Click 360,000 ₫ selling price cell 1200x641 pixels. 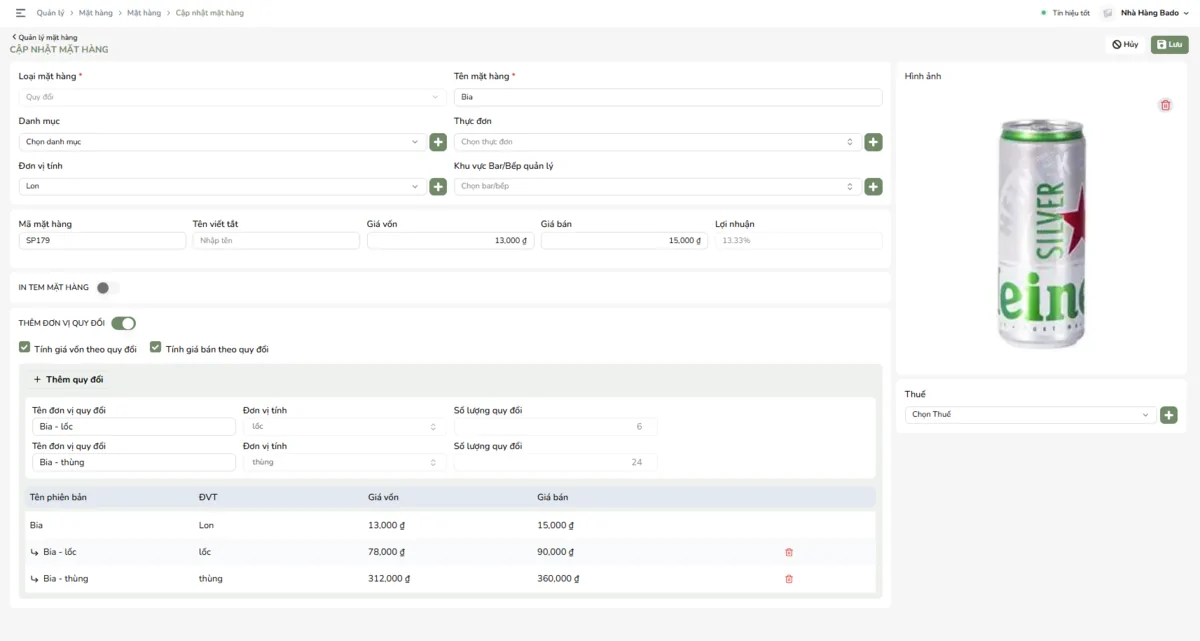pyautogui.click(x=558, y=578)
